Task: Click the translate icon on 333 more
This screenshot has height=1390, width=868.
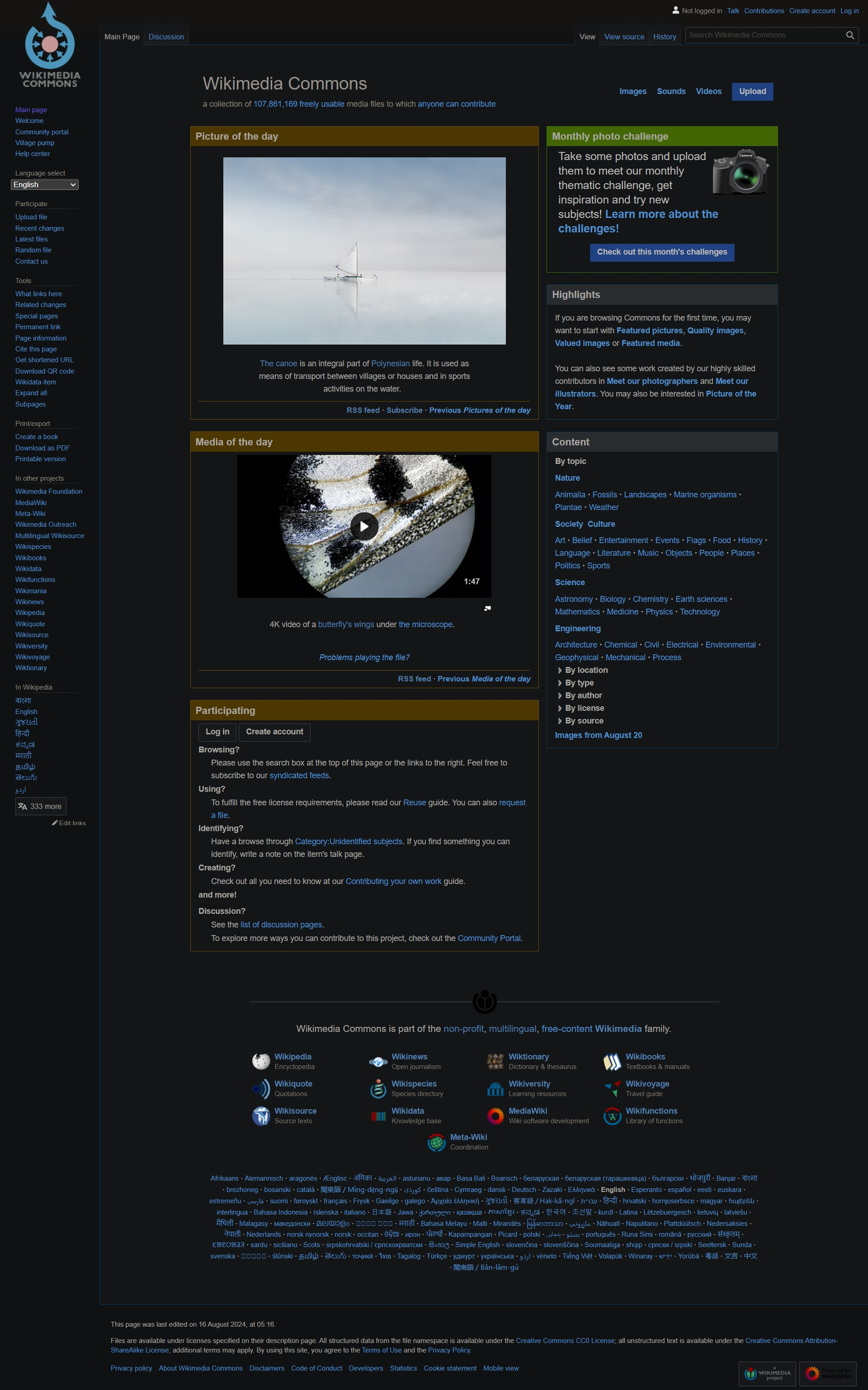Action: coord(23,806)
